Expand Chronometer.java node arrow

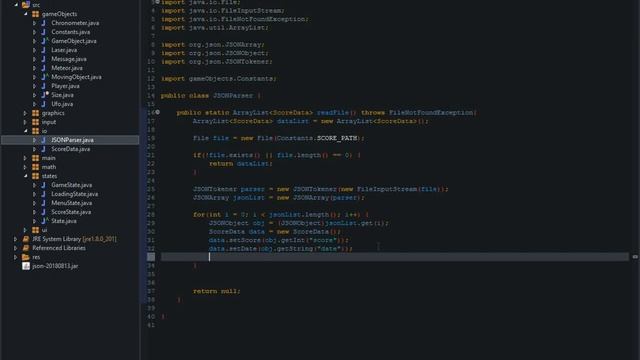click(35, 23)
